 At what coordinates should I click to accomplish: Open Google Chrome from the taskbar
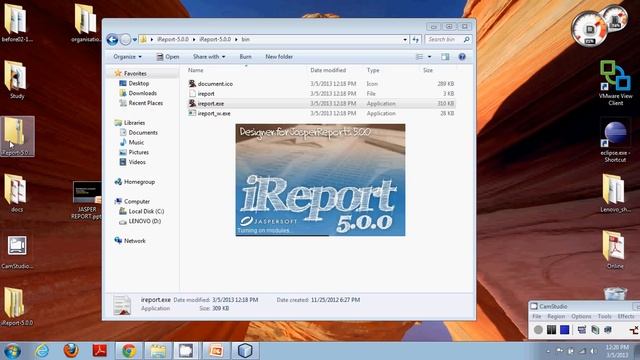(x=129, y=351)
